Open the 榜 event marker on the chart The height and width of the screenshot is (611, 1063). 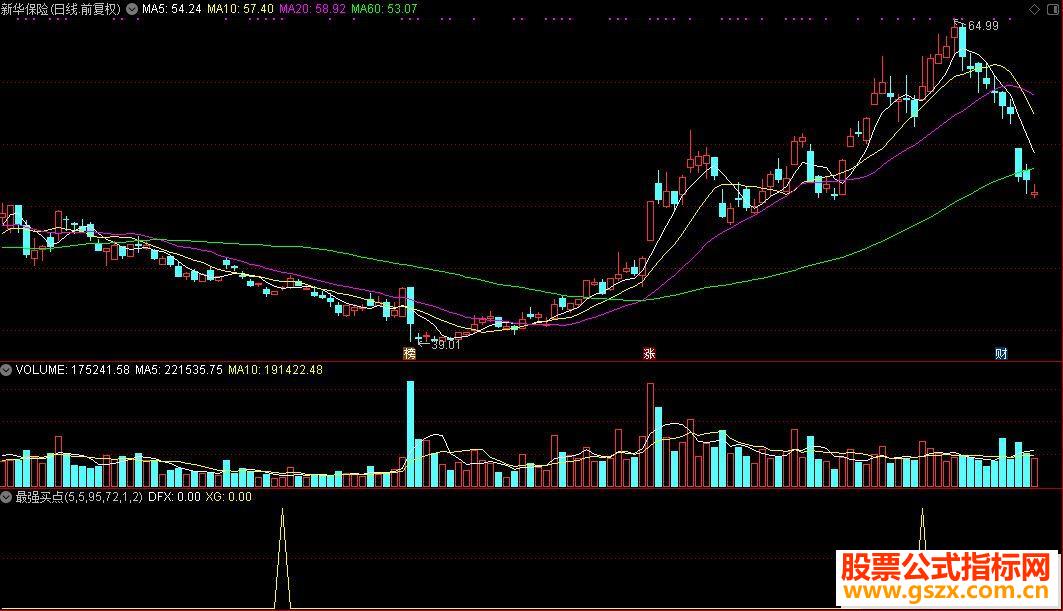click(409, 353)
